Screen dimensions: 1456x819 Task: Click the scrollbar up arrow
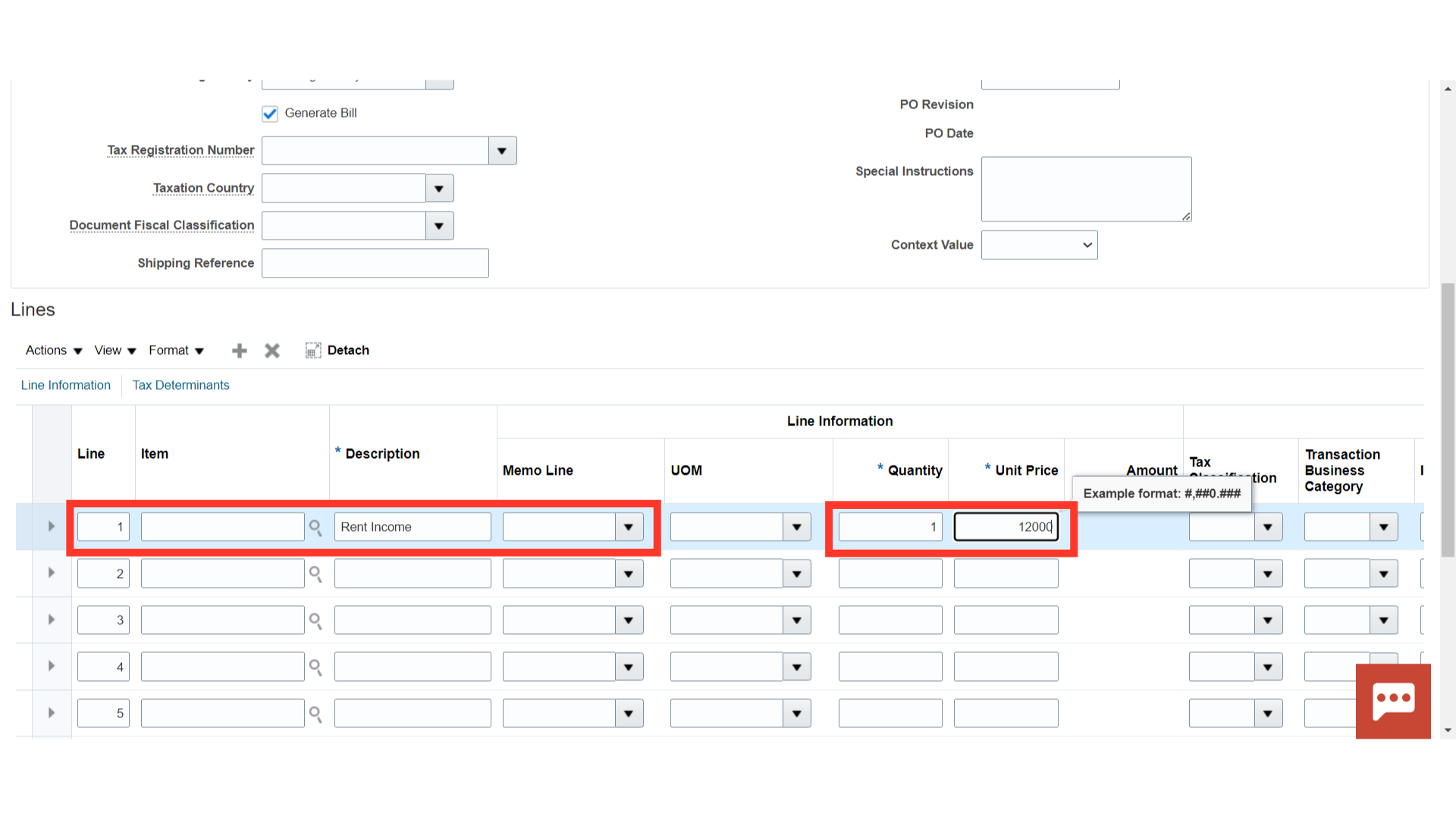tap(1448, 89)
